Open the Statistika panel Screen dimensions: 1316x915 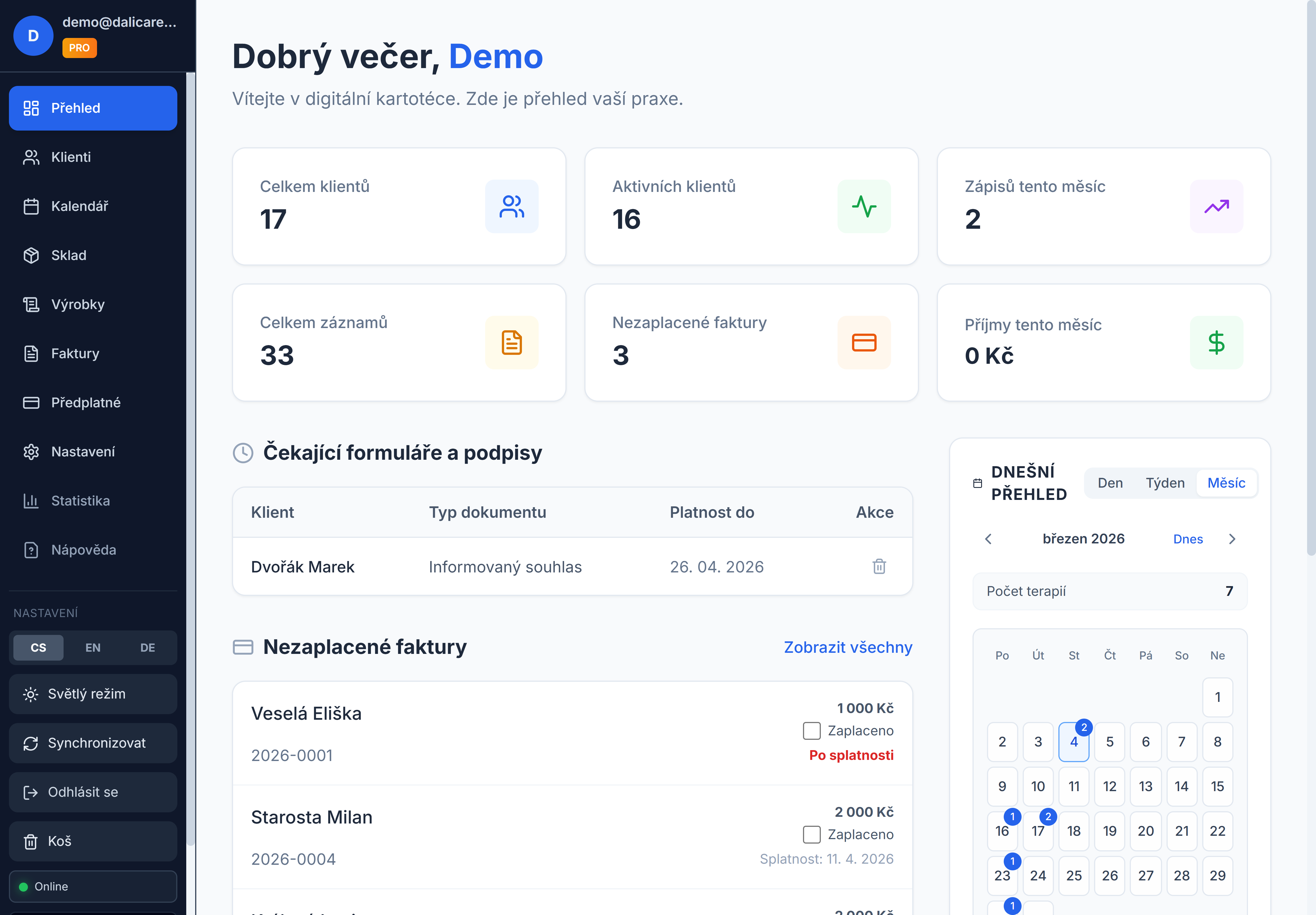[x=80, y=500]
